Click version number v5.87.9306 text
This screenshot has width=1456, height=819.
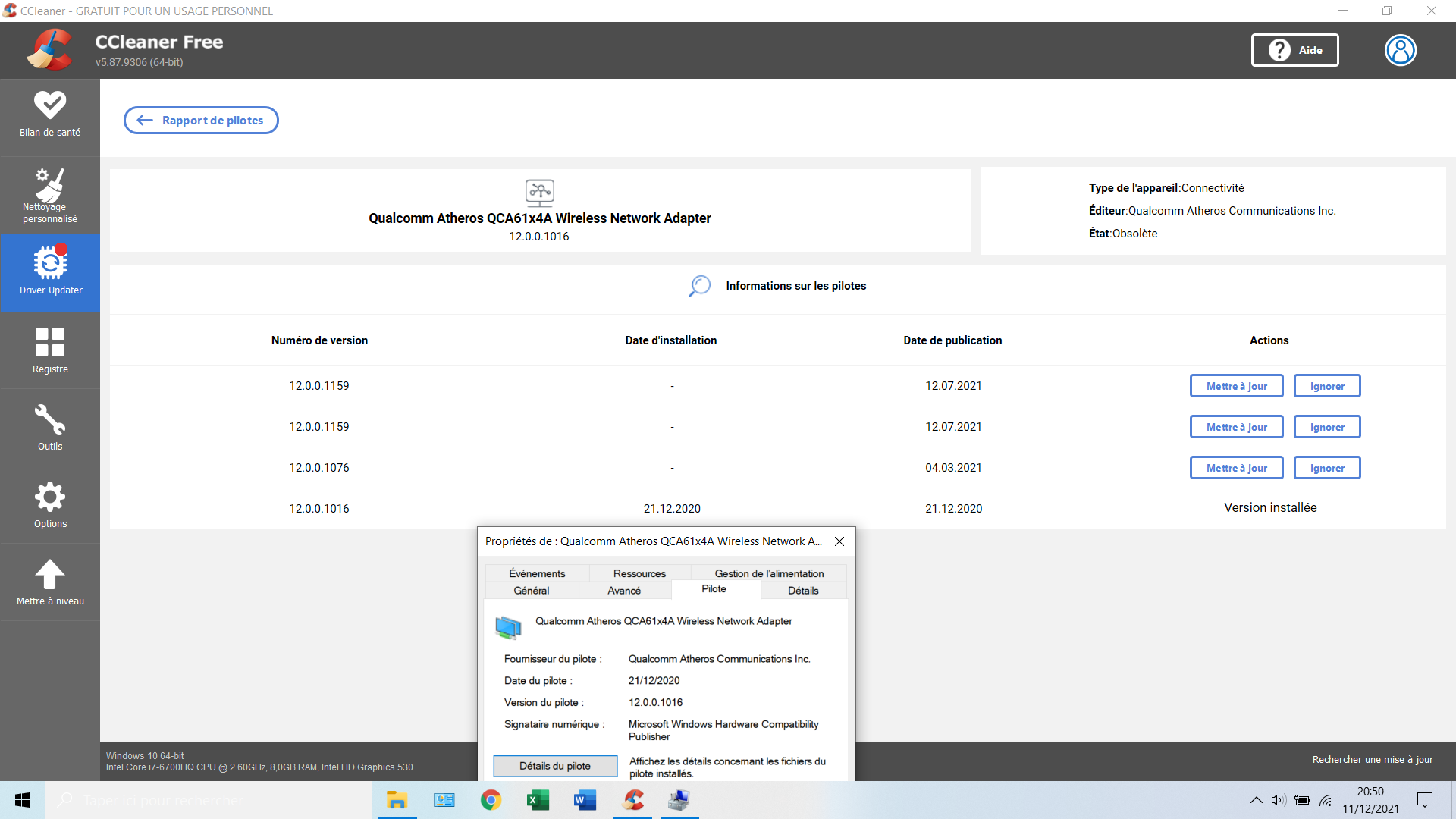coord(139,62)
